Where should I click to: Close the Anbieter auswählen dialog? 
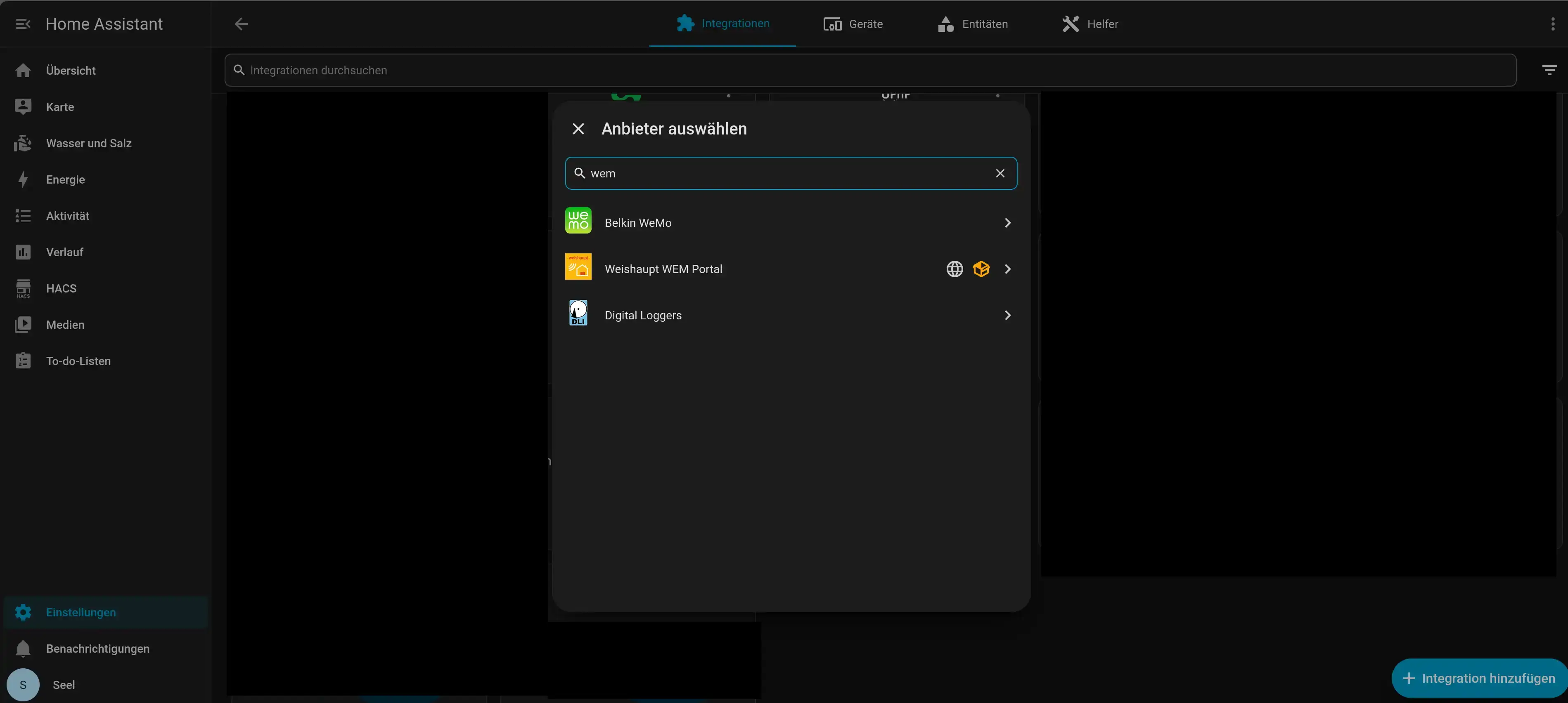click(578, 129)
